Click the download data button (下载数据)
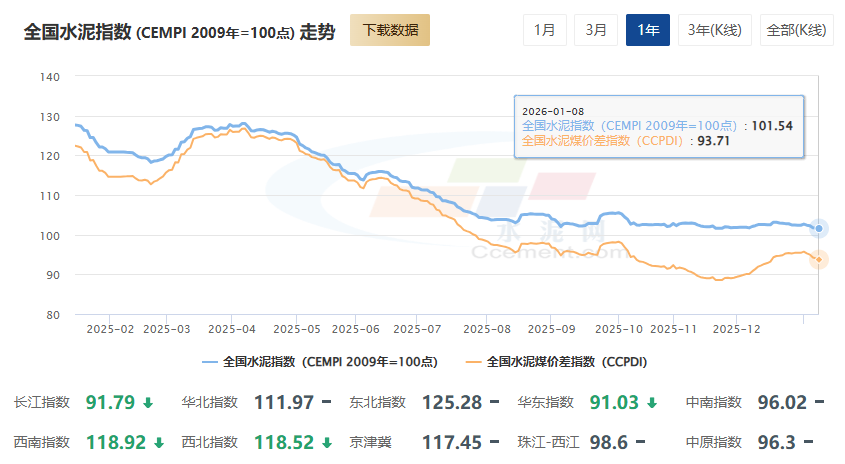Image resolution: width=845 pixels, height=464 pixels. 389,30
